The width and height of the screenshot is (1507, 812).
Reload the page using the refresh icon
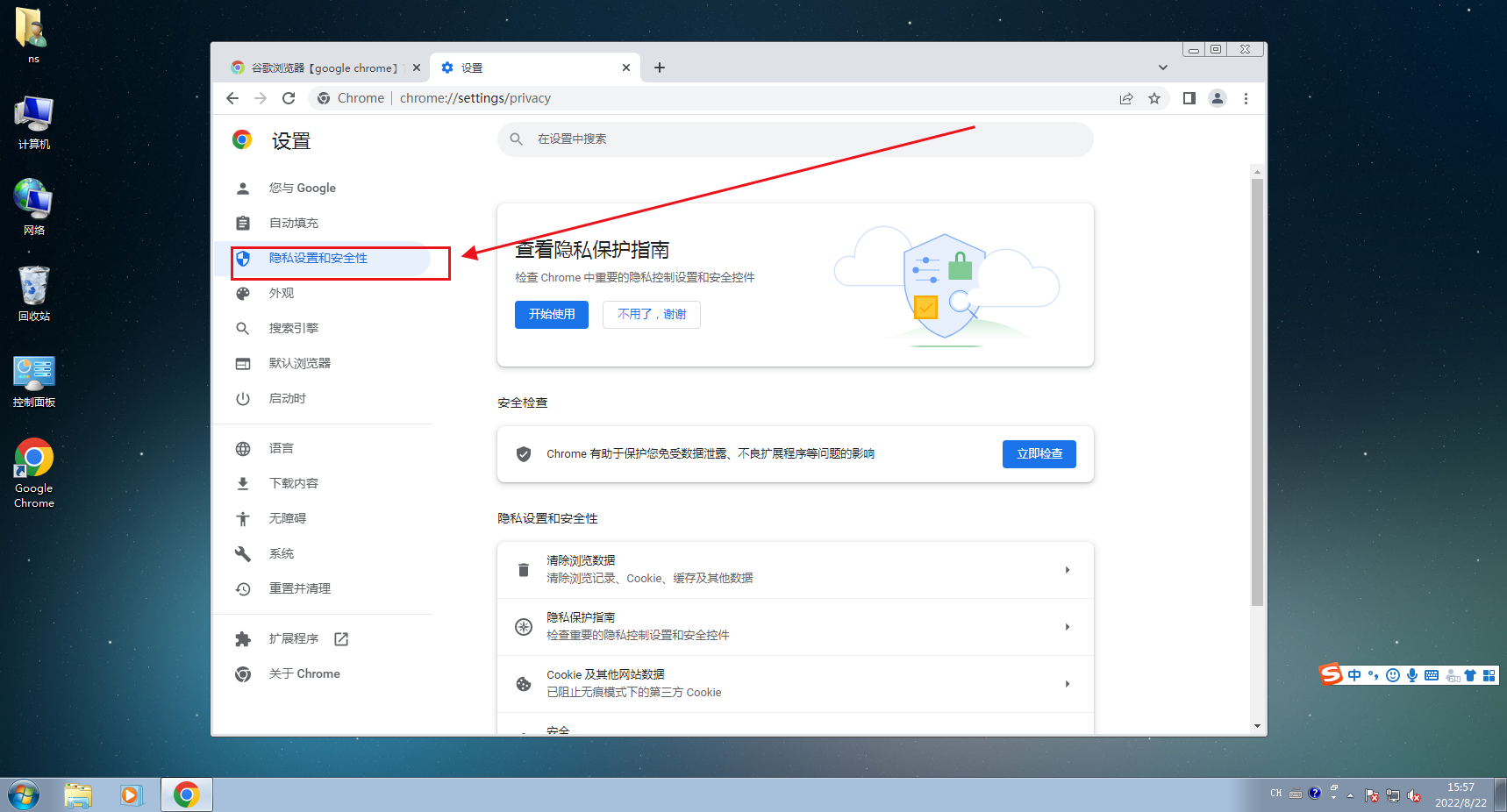pyautogui.click(x=289, y=98)
